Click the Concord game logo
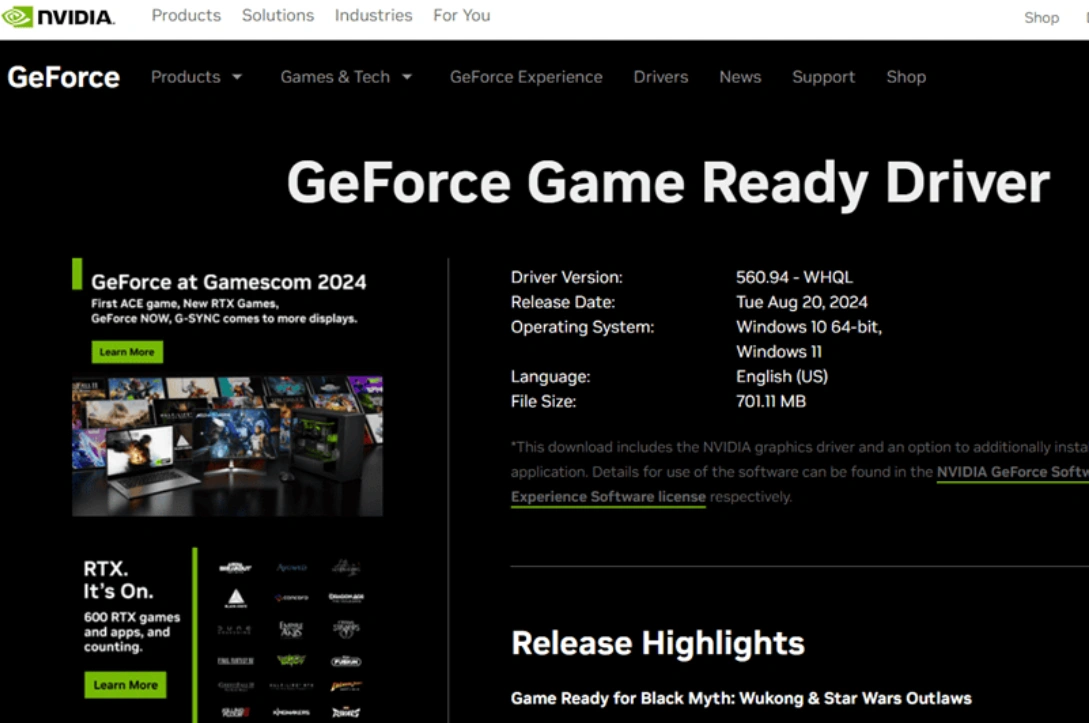Image resolution: width=1089 pixels, height=723 pixels. coord(291,597)
